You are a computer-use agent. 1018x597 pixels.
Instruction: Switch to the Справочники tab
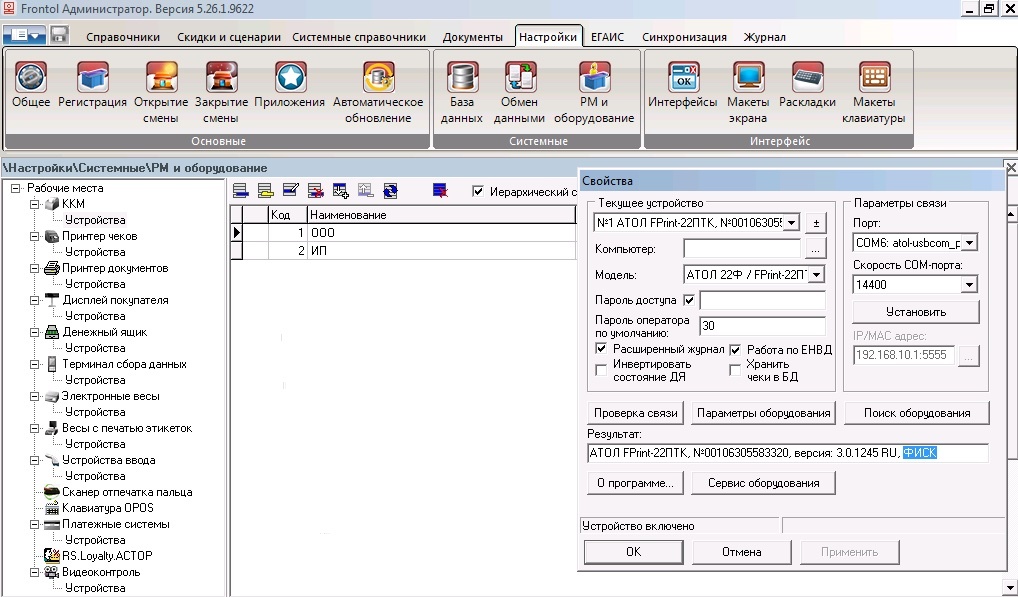(x=123, y=37)
